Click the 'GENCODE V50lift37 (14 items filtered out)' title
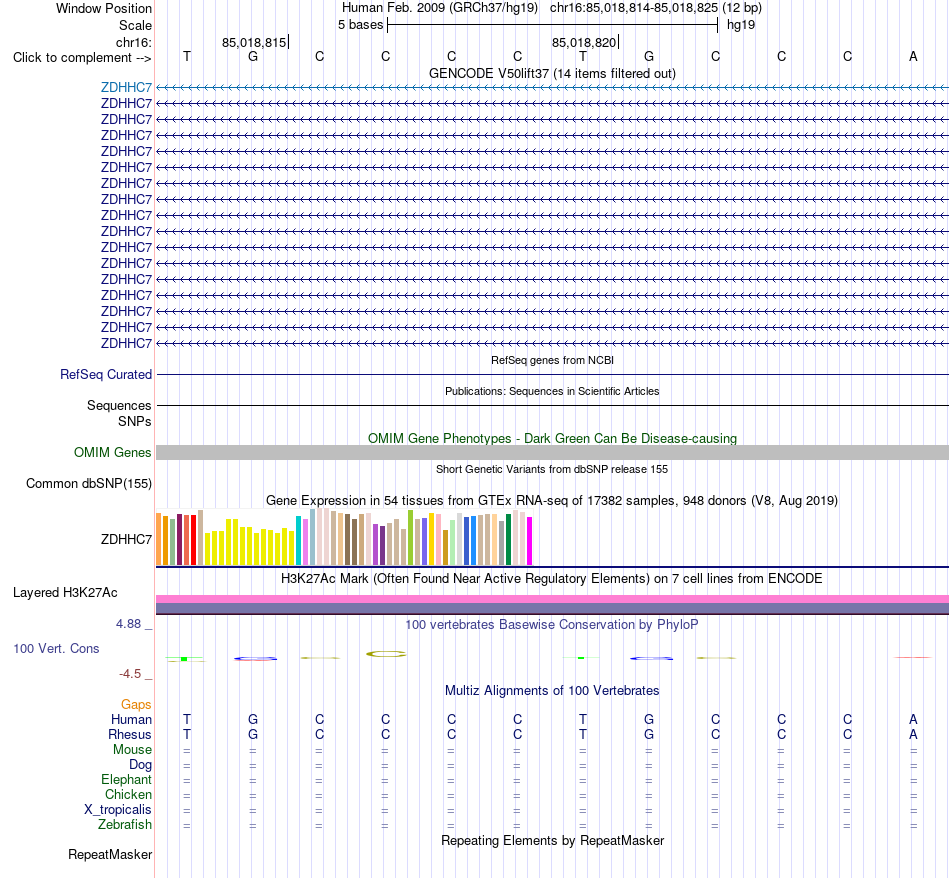950x878 pixels. click(x=552, y=73)
